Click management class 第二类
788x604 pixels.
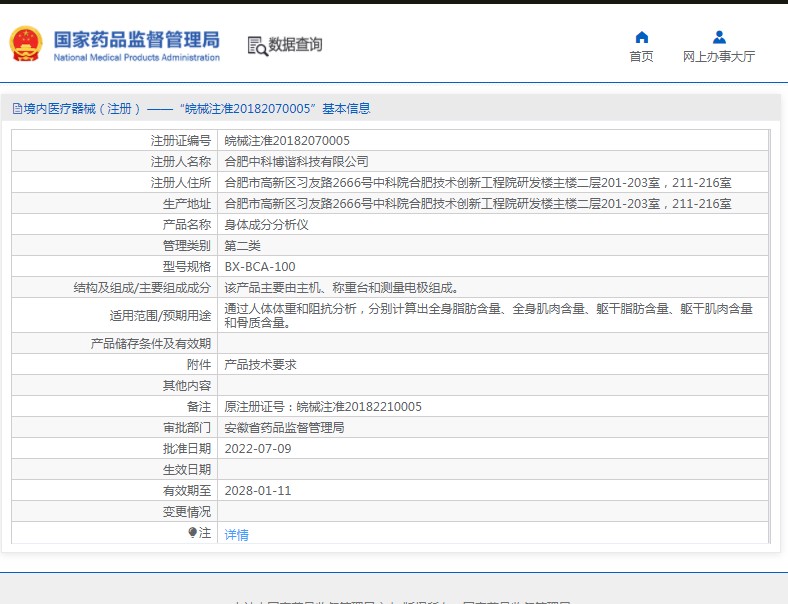(242, 246)
